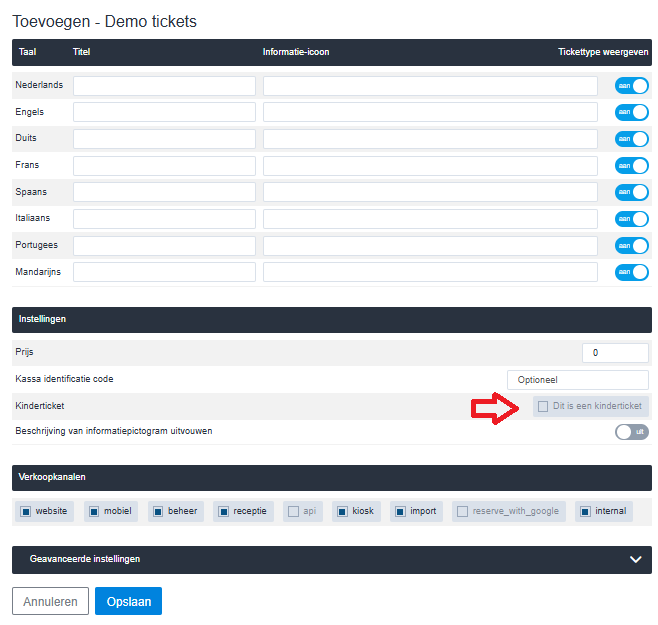658x625 pixels.
Task: Uncheck the kiosk sales channel
Action: coord(342,511)
